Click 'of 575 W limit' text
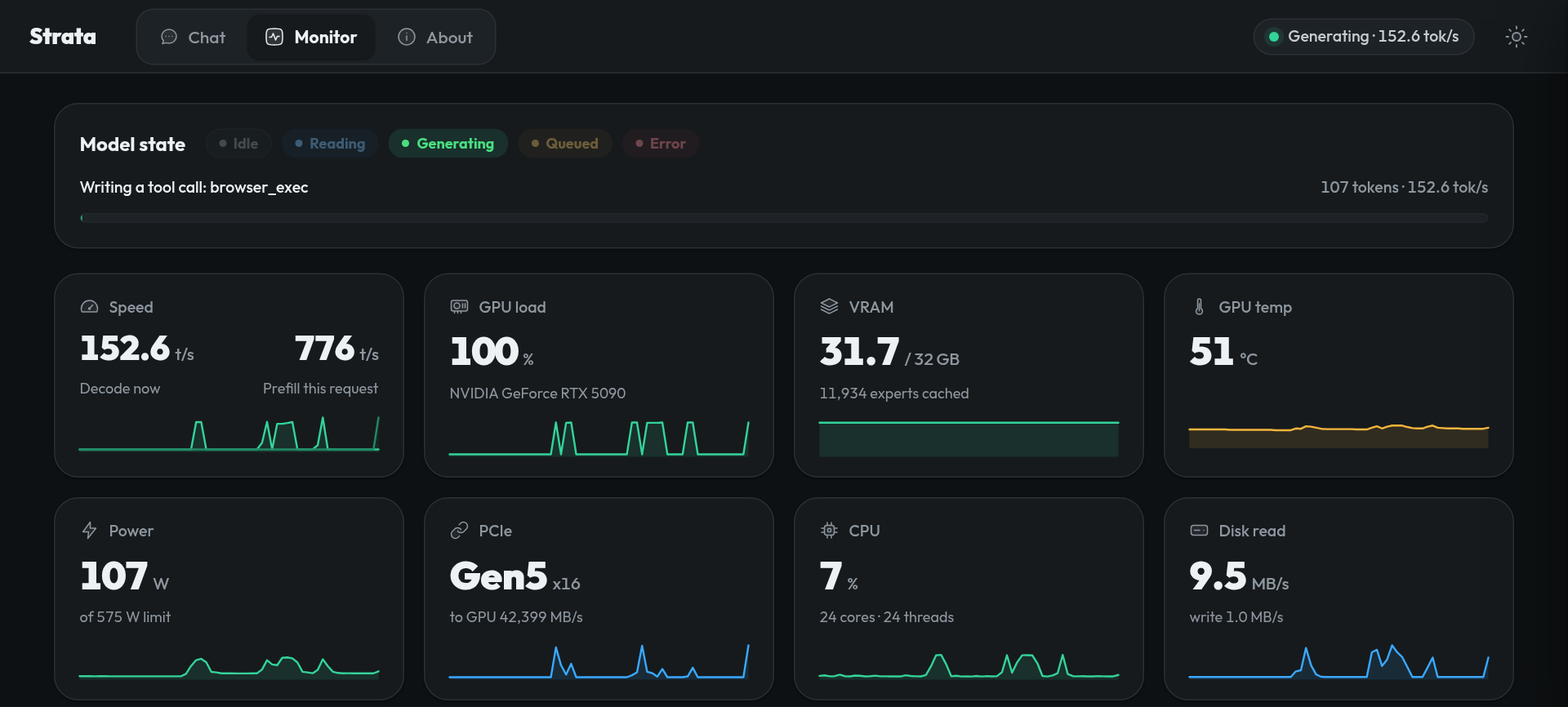Viewport: 1568px width, 707px height. [125, 617]
